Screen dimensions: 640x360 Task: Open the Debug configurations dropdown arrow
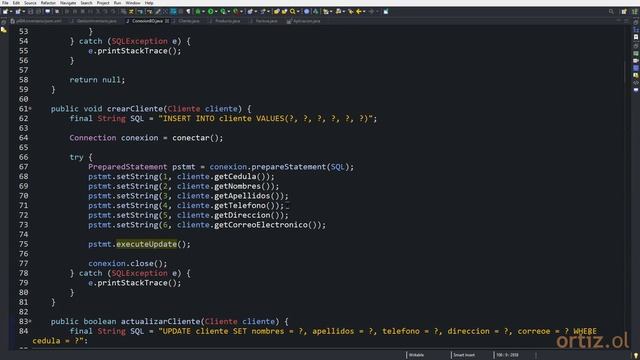tap(203, 11)
